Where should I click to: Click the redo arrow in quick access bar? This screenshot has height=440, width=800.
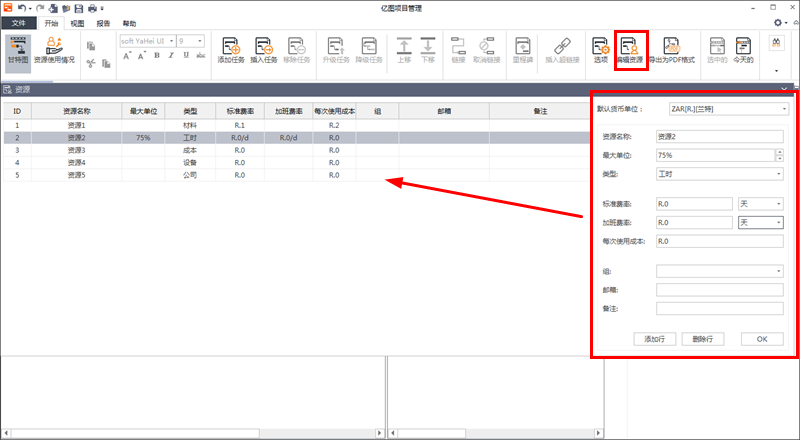tap(40, 8)
